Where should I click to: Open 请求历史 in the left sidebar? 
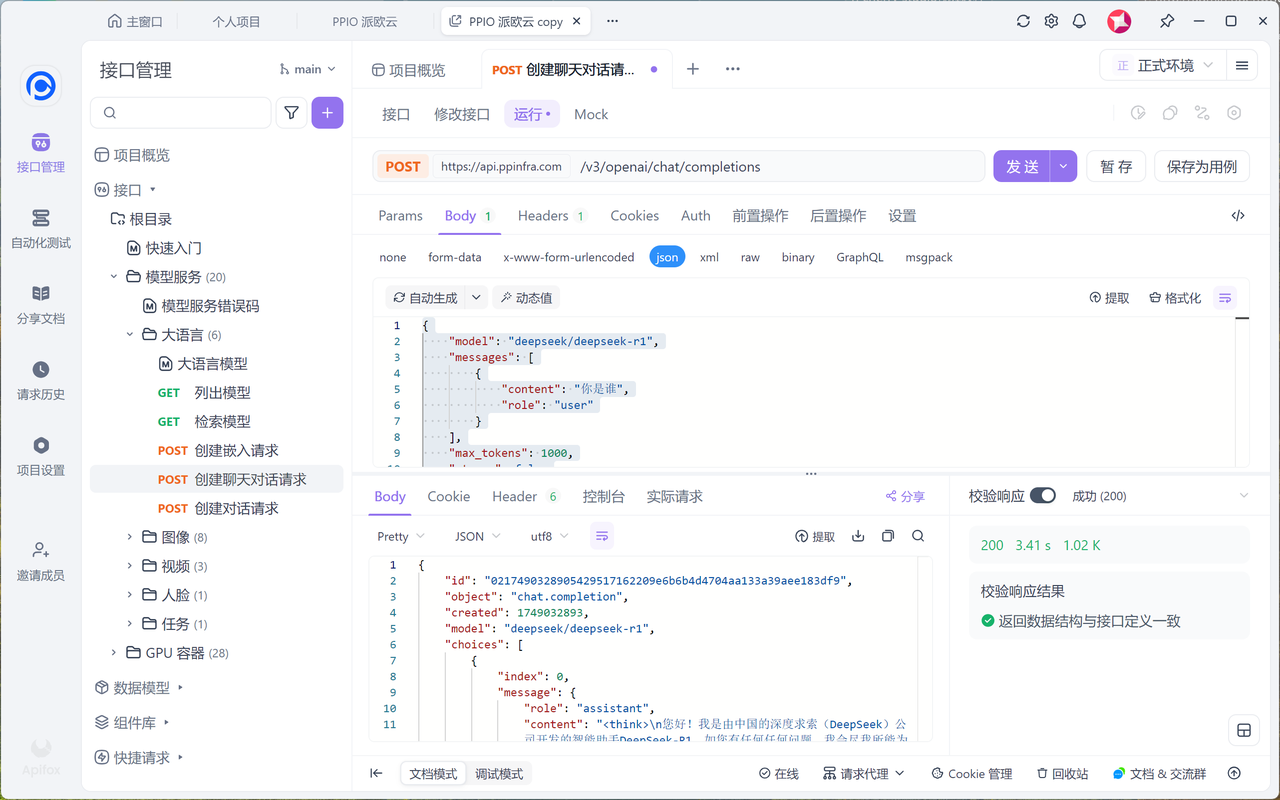(x=41, y=380)
